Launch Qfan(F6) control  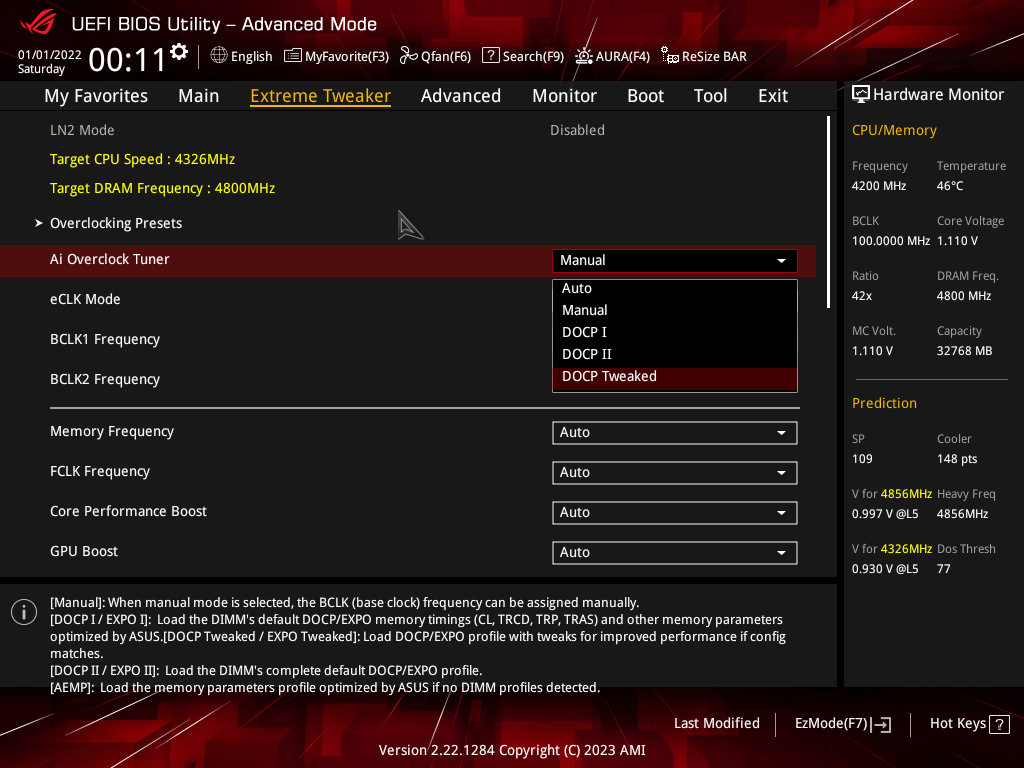(x=436, y=56)
